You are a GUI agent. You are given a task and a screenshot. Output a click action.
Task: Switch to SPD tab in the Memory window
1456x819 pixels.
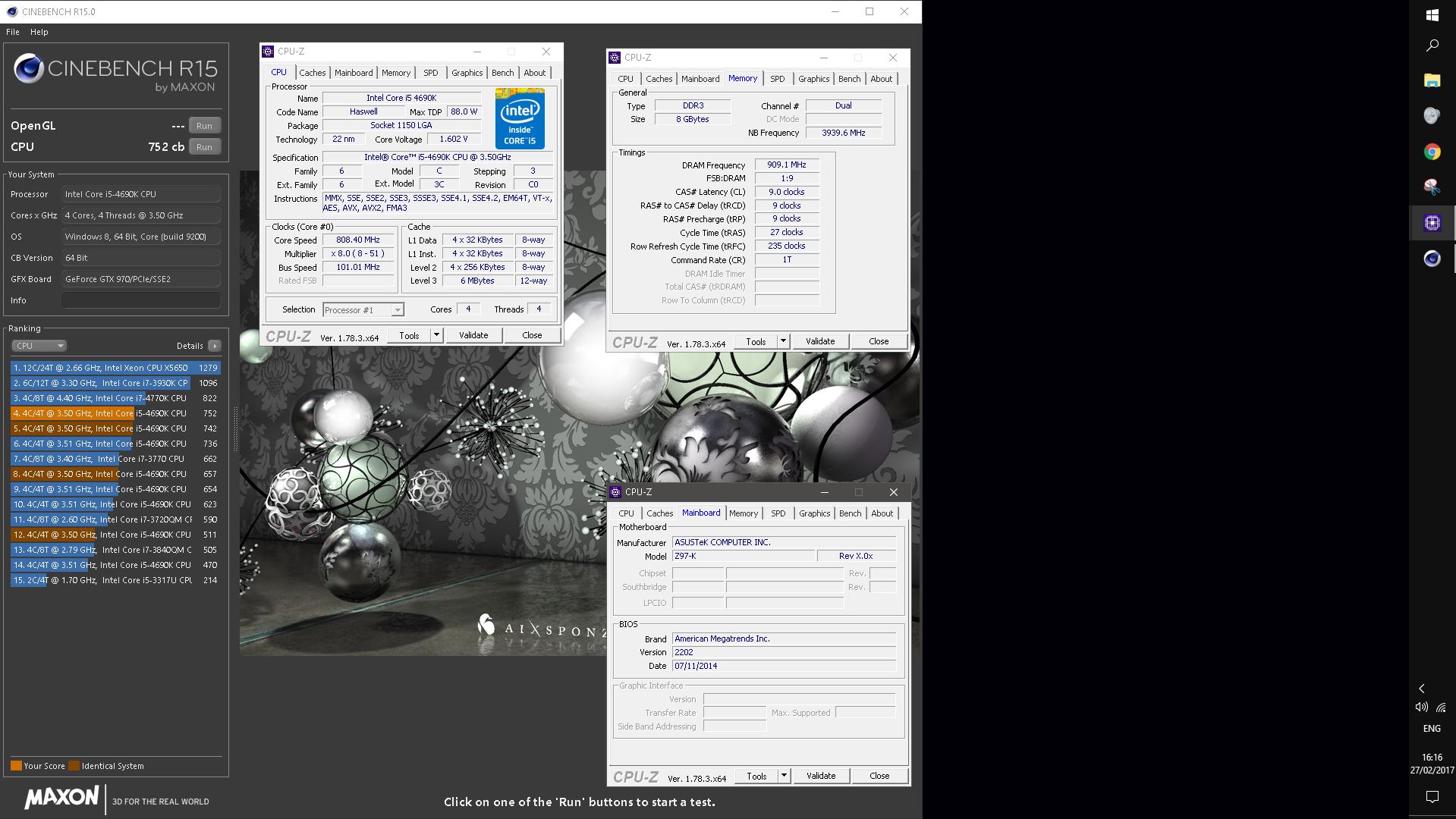pos(778,79)
